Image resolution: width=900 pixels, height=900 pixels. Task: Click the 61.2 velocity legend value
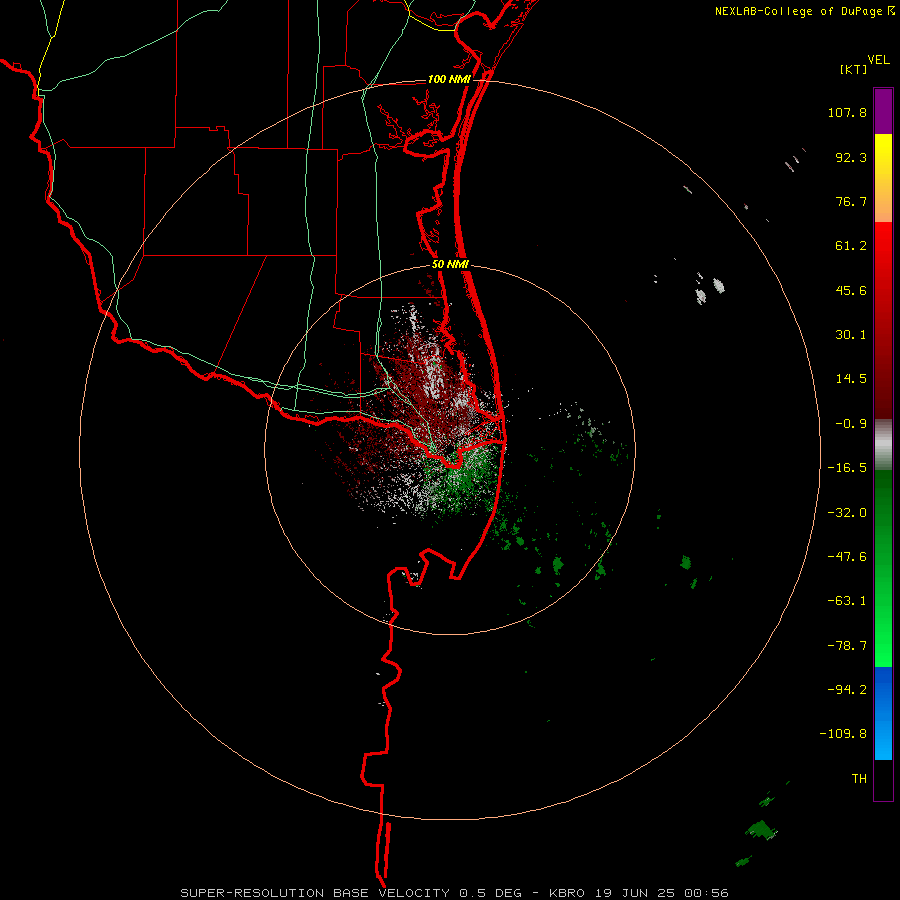tap(851, 246)
